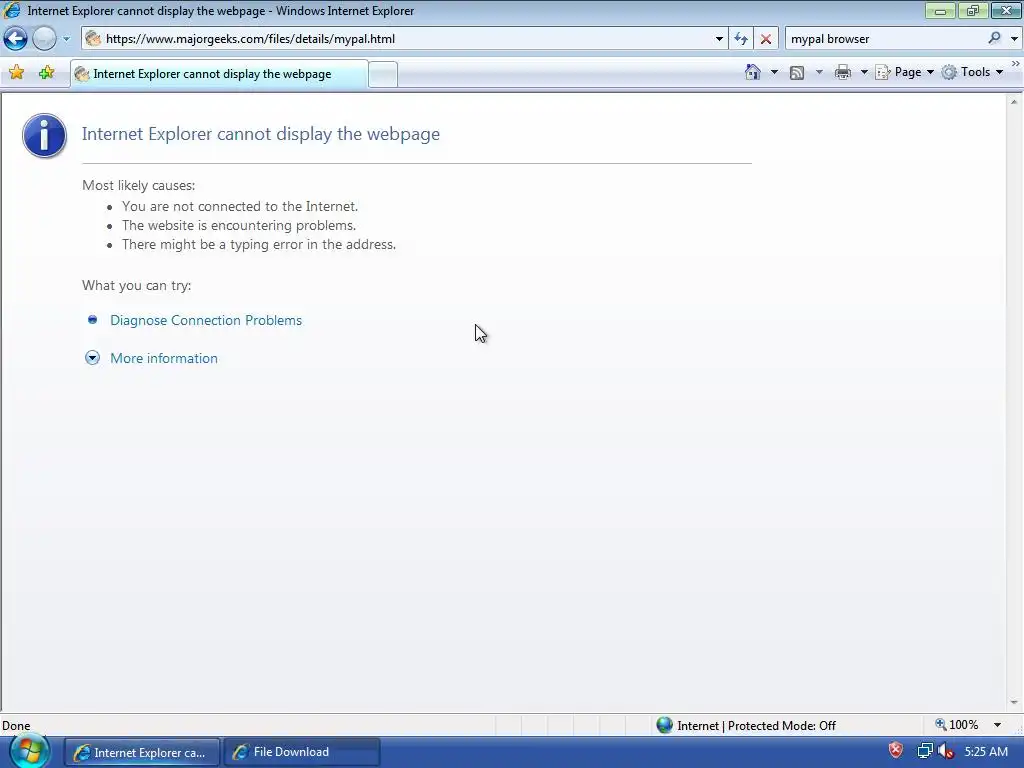Open a new blank tab
Screen dimensions: 1024x768
click(x=383, y=74)
